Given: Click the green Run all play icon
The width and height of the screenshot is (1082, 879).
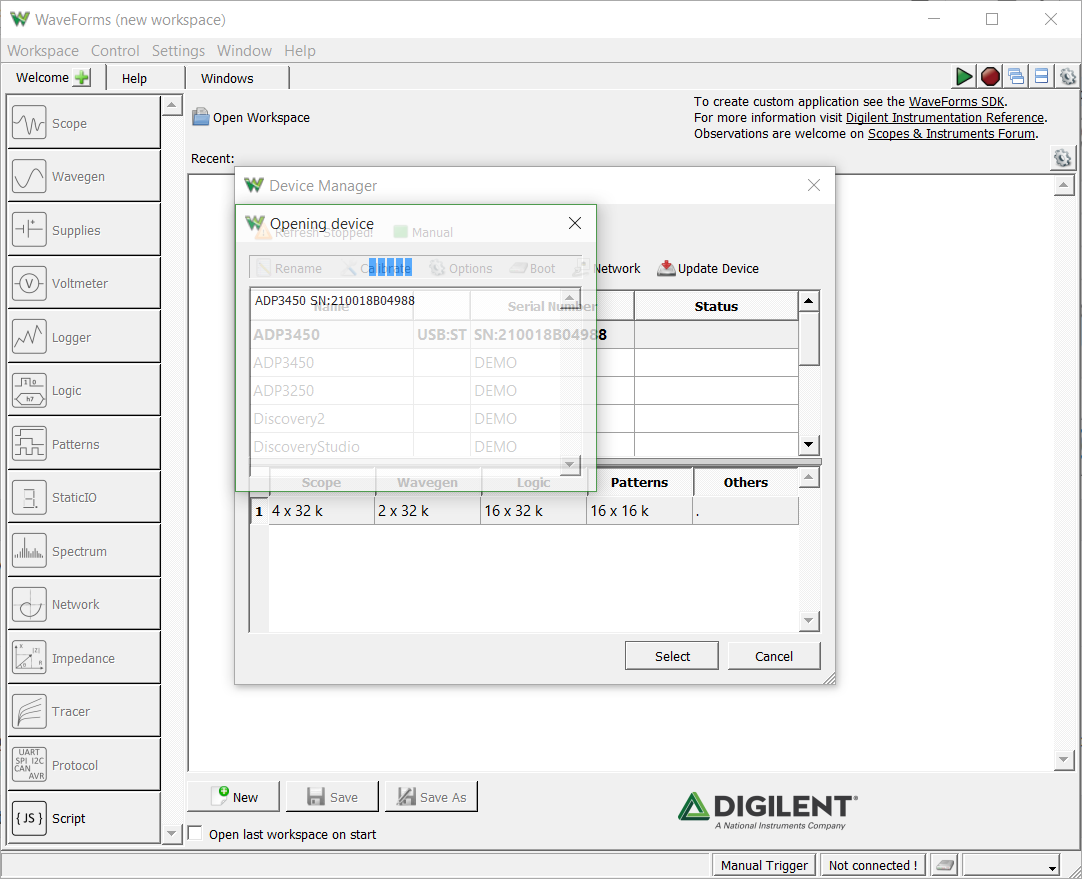Looking at the screenshot, I should point(964,77).
